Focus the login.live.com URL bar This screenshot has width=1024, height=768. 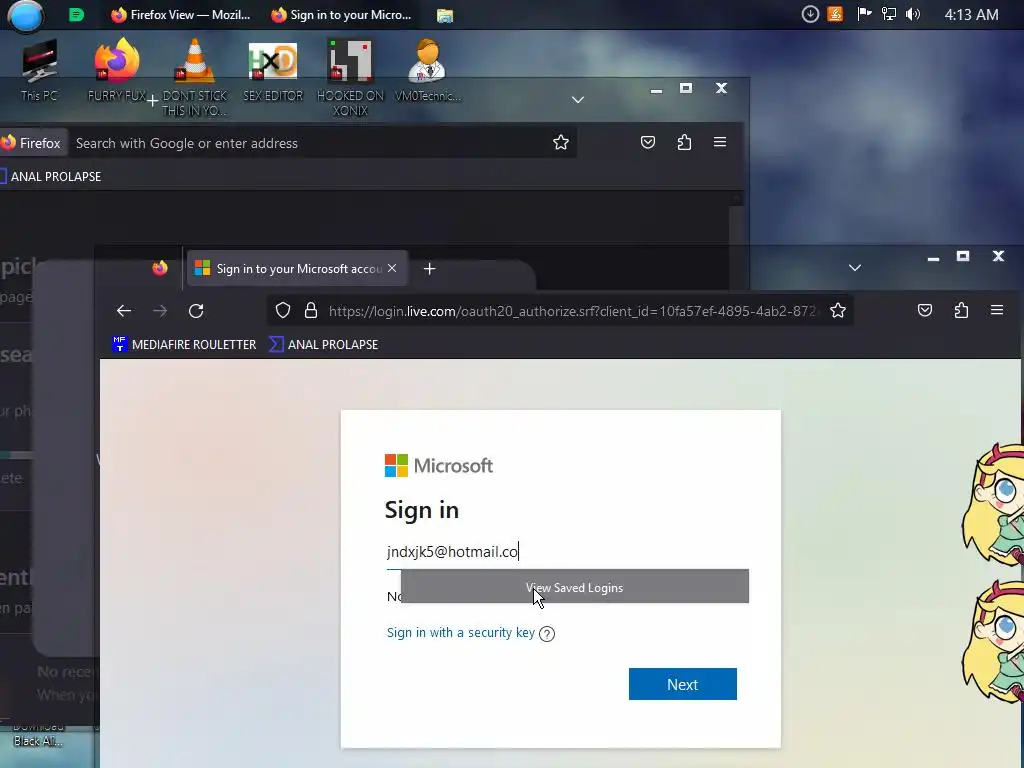[x=572, y=312]
